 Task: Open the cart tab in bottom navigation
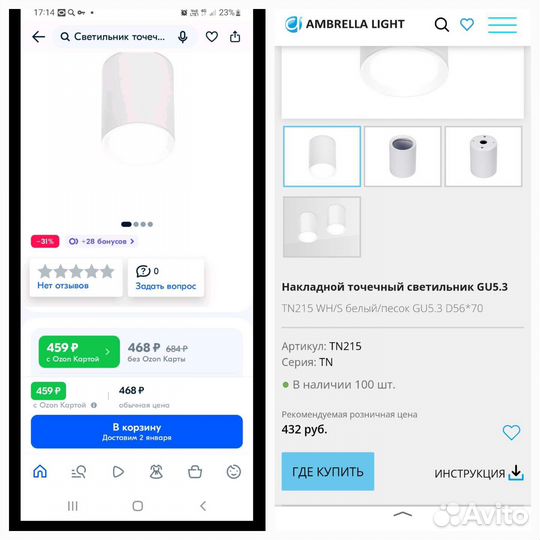pyautogui.click(x=195, y=471)
